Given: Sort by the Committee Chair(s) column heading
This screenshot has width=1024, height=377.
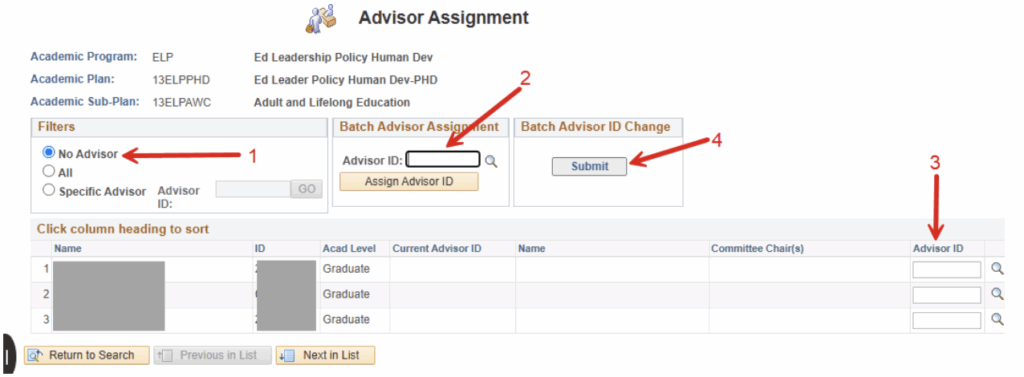Looking at the screenshot, I should pyautogui.click(x=757, y=249).
